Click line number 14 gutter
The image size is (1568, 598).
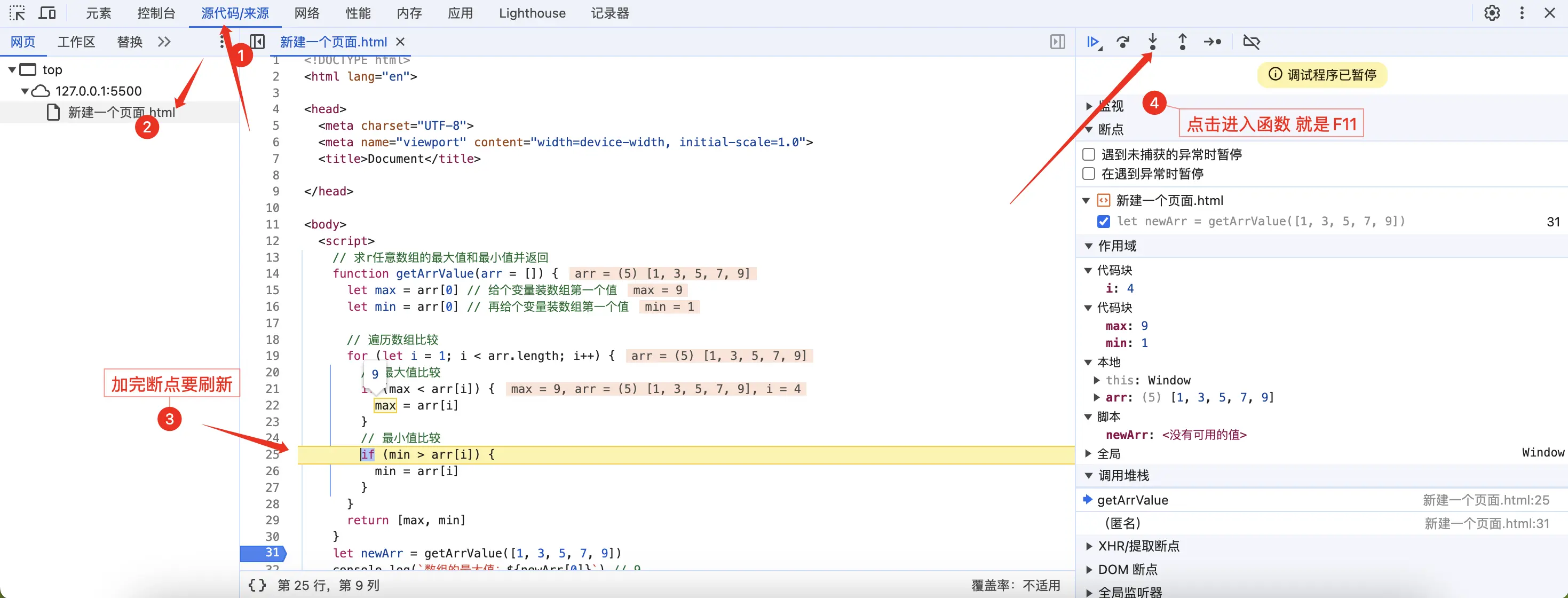tap(272, 273)
